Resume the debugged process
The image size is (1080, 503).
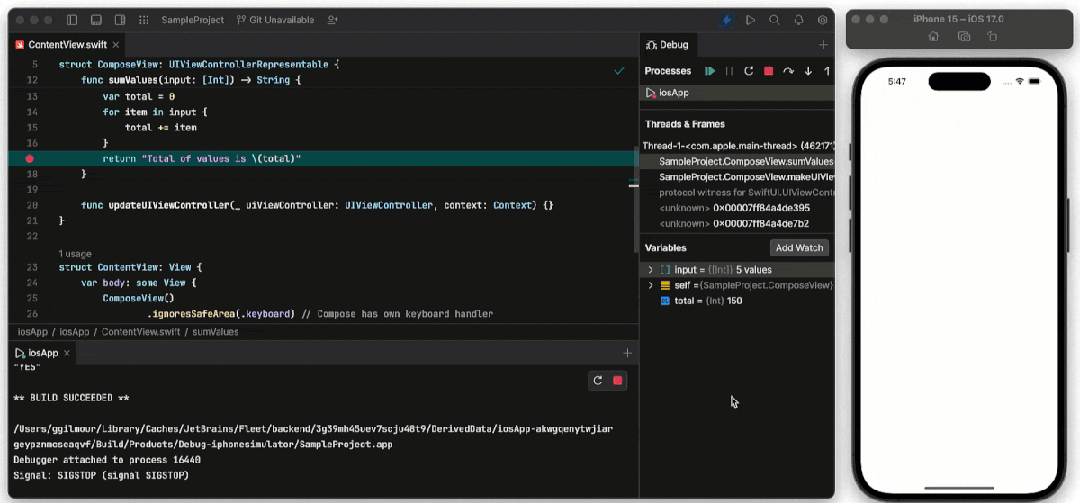point(710,71)
